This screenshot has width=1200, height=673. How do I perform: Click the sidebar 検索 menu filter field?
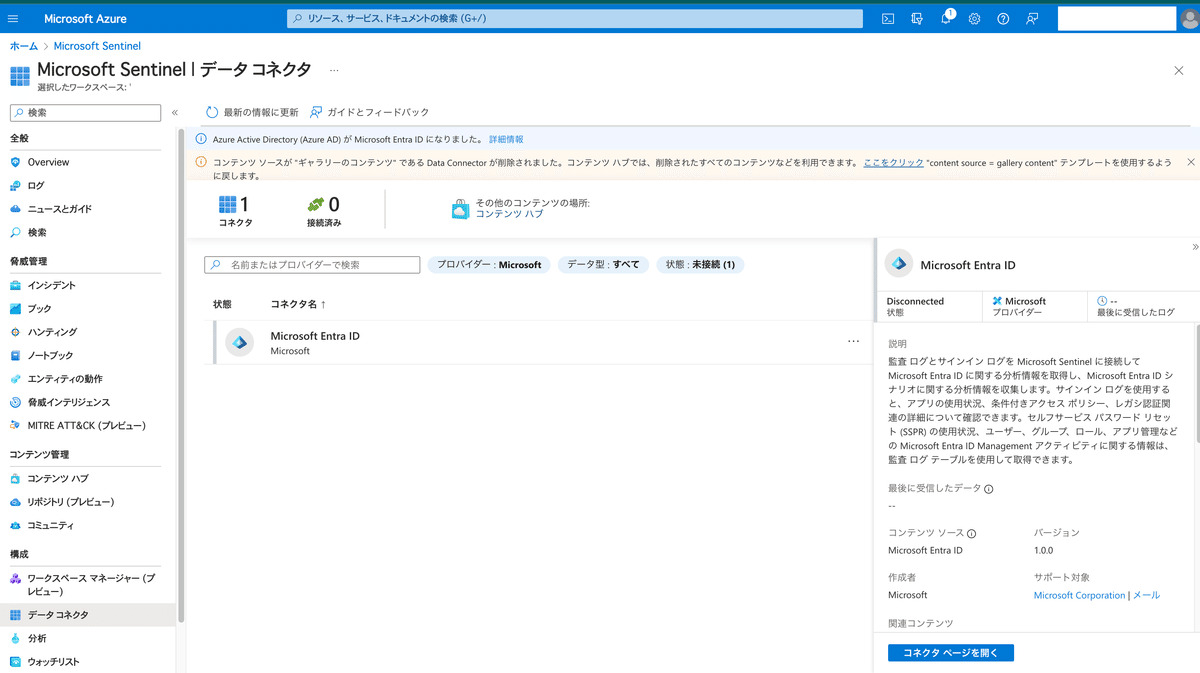coord(85,113)
